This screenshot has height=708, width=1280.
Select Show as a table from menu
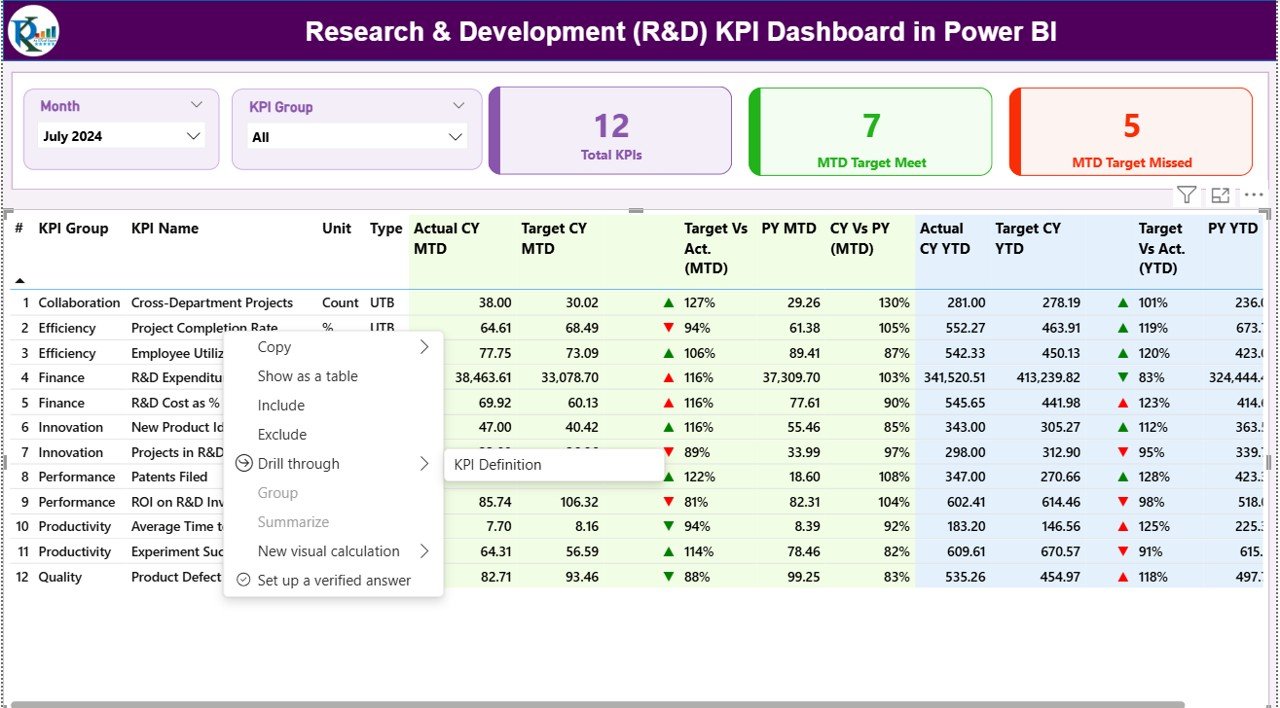click(x=310, y=376)
